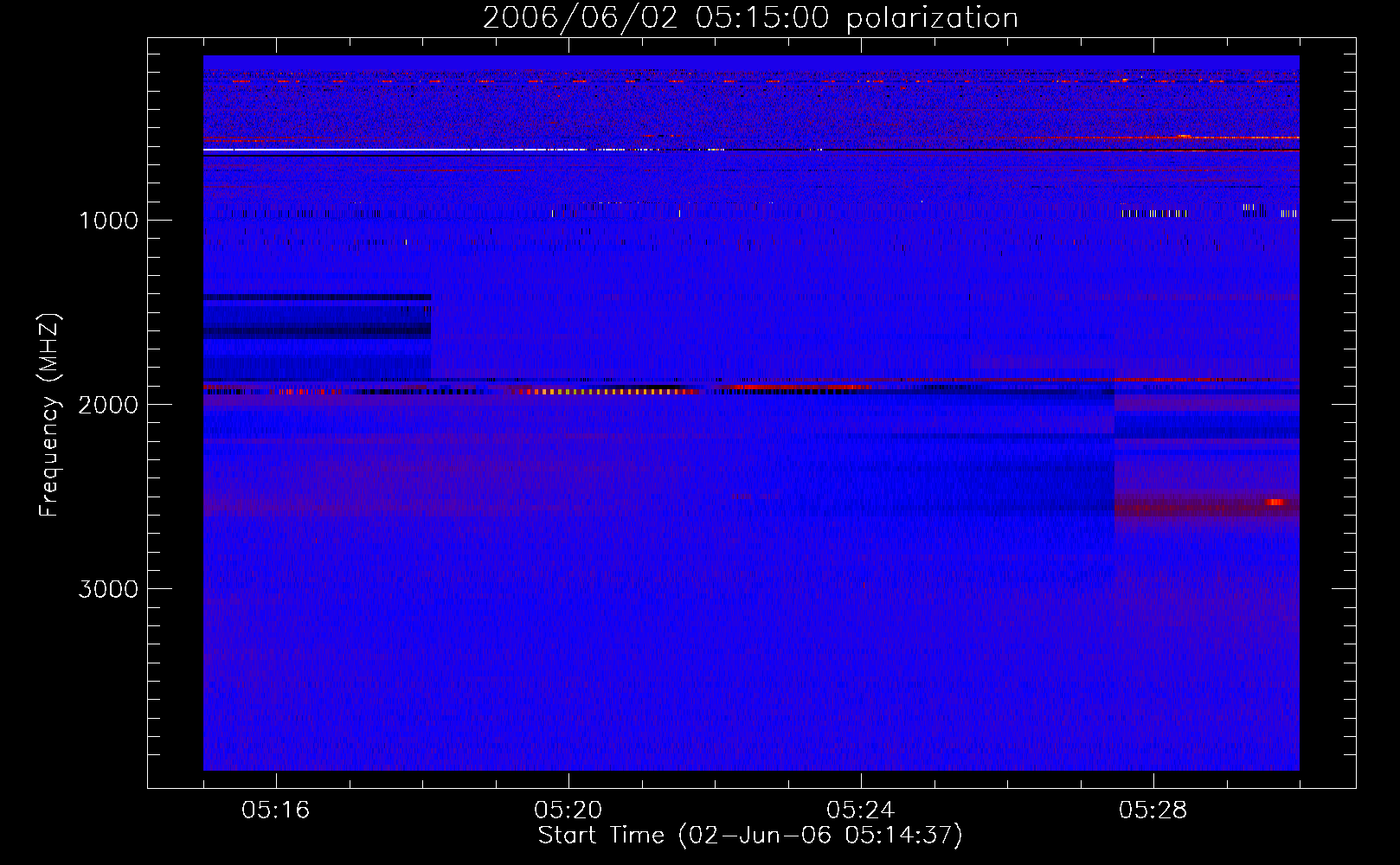Viewport: 1400px width, 865px height.
Task: Click the 05:16 time tick label
Action: pyautogui.click(x=275, y=811)
